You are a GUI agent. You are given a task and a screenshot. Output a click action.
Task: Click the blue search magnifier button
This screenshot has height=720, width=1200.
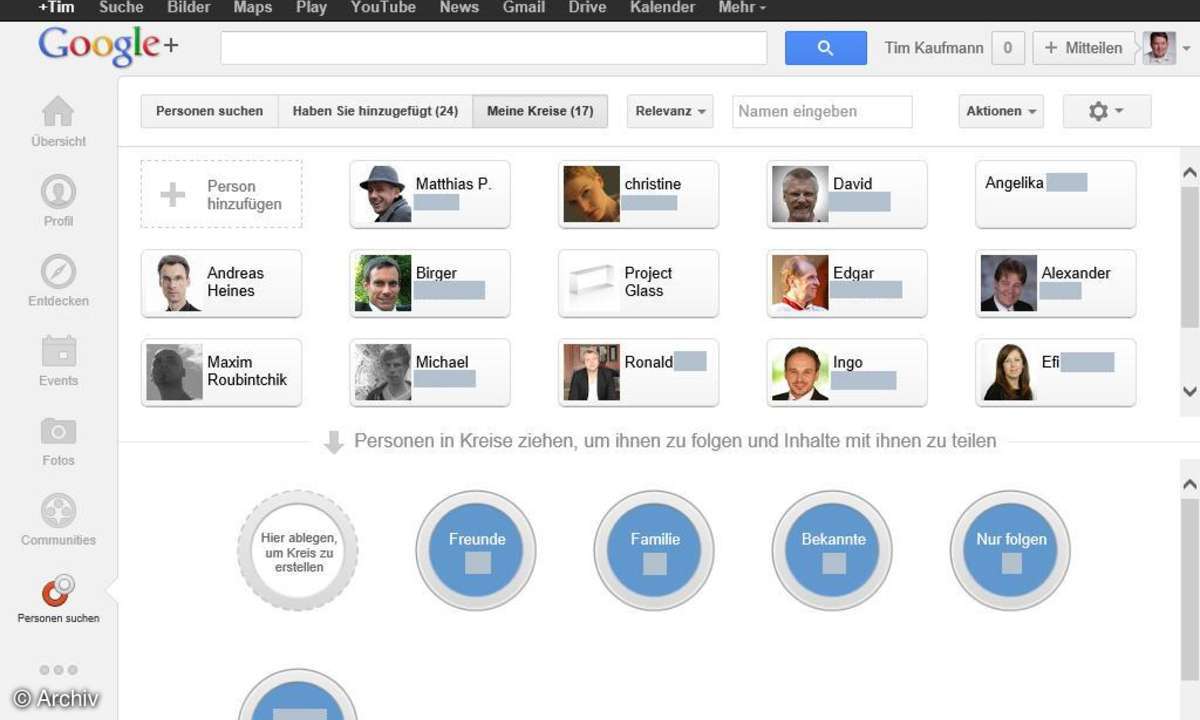coord(826,48)
